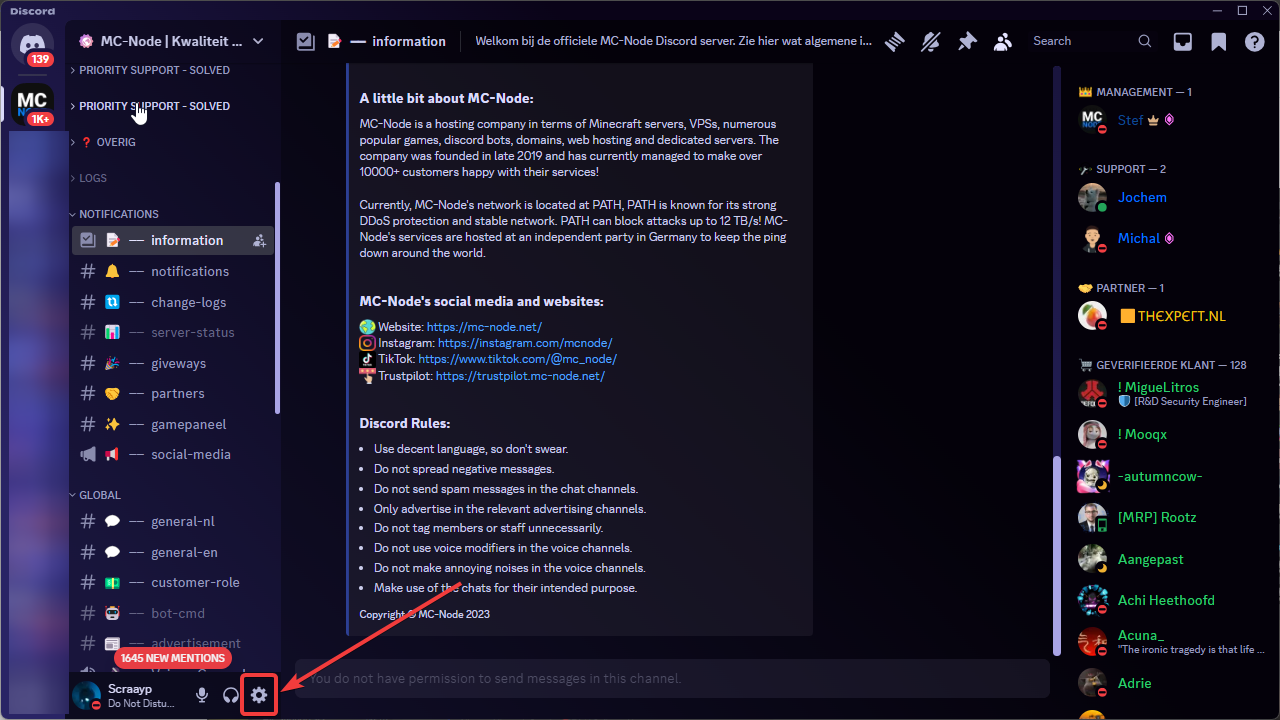Image resolution: width=1280 pixels, height=720 pixels.
Task: Open the server-status channel
Action: point(173,332)
